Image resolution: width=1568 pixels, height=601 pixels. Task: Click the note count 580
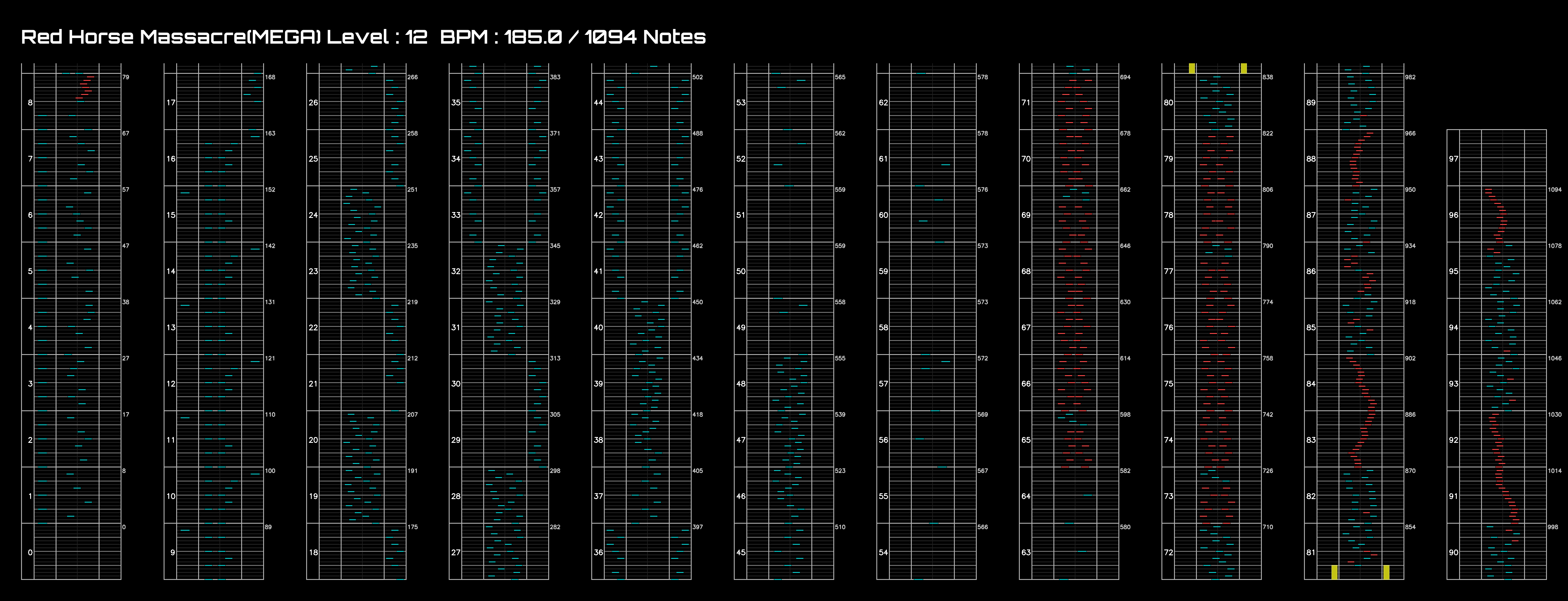click(1125, 527)
